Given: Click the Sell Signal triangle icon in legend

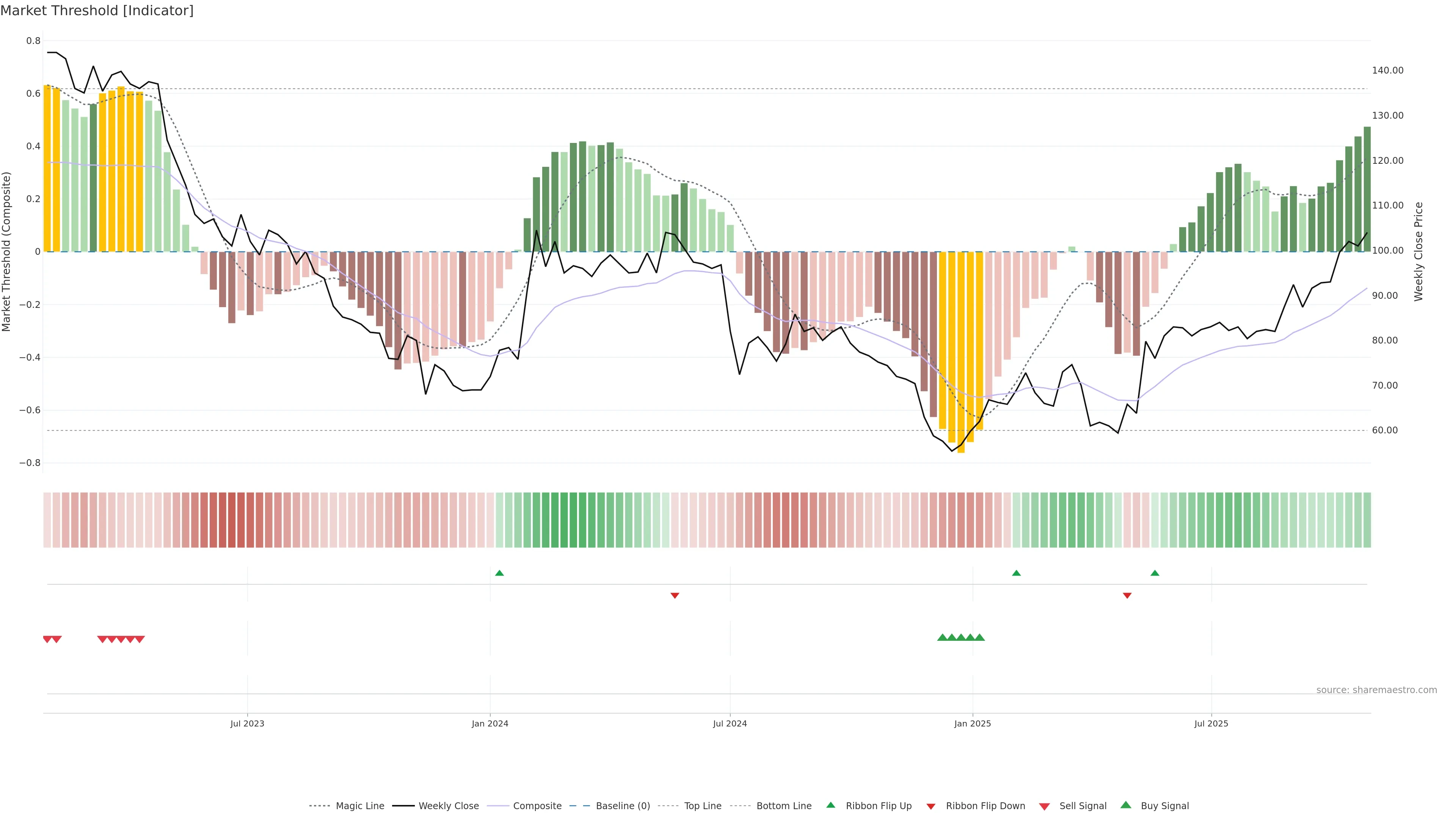Looking at the screenshot, I should tap(1045, 806).
